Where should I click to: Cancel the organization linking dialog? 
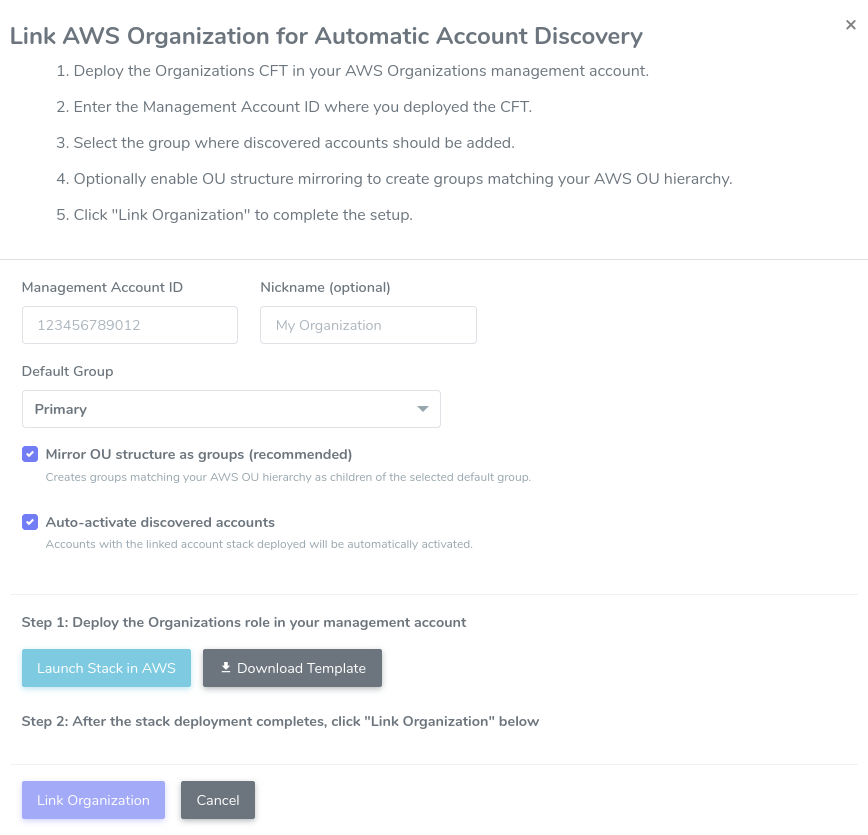coord(218,800)
